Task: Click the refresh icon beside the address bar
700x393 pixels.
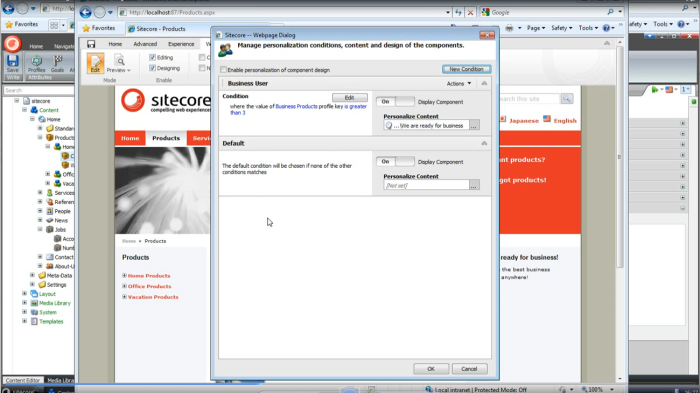Action: pos(458,13)
